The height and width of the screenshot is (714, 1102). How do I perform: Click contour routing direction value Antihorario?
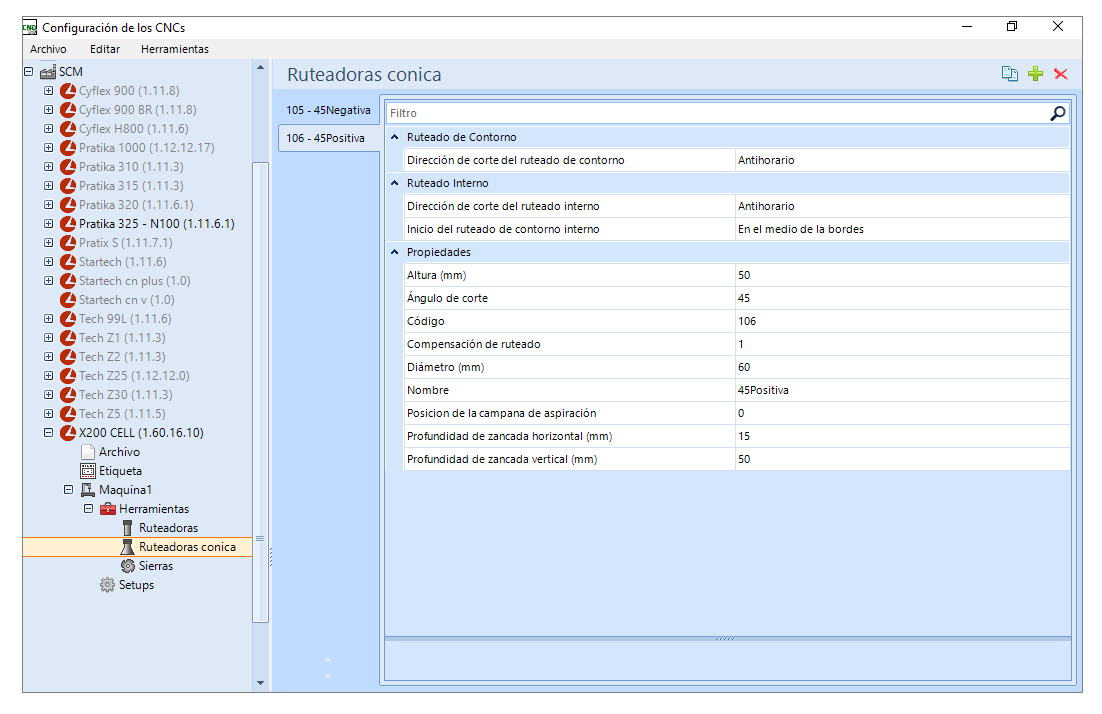(x=902, y=160)
